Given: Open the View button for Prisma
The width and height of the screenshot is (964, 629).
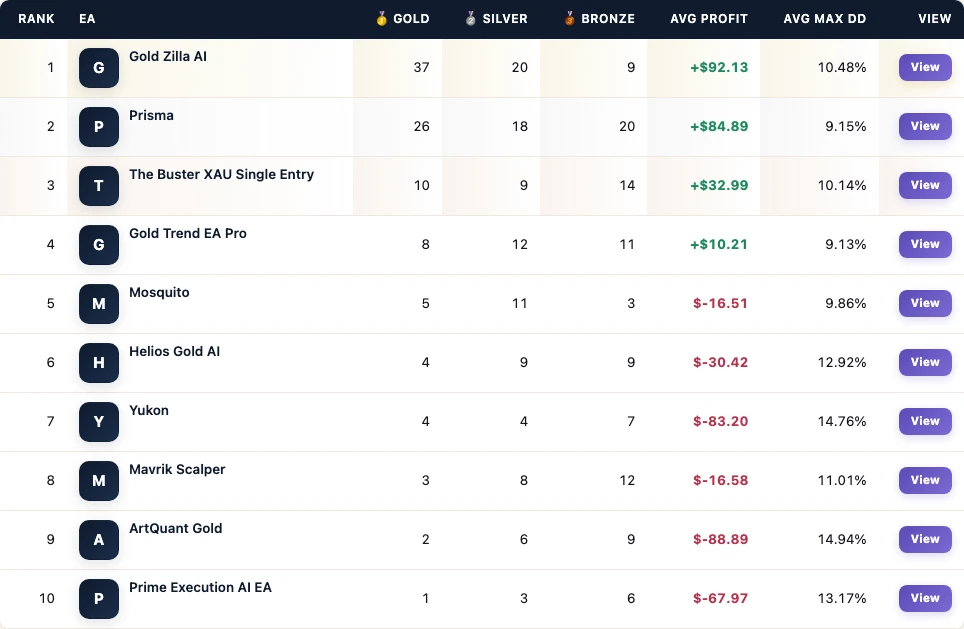Looking at the screenshot, I should point(925,126).
